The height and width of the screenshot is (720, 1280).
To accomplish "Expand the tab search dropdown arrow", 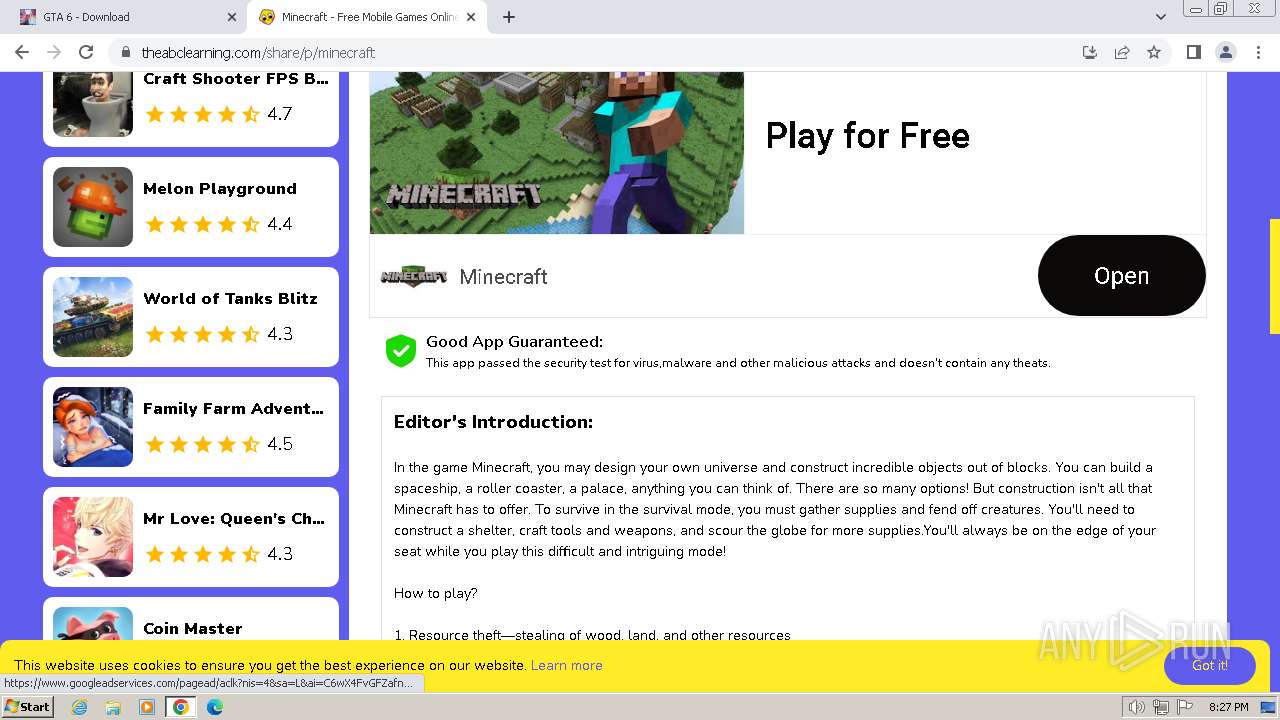I will click(1161, 17).
